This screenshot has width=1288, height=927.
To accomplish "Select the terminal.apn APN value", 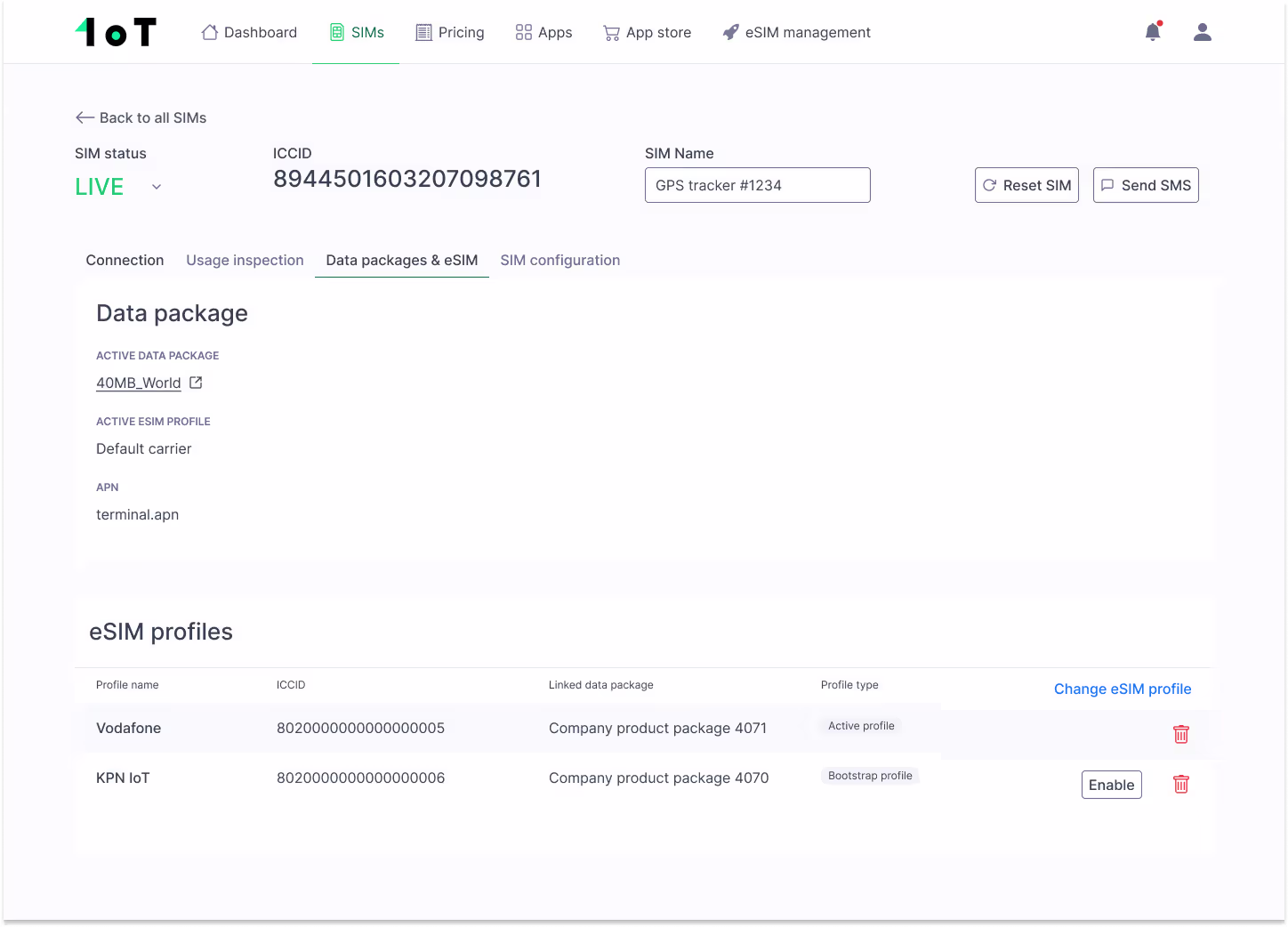I will coord(138,514).
